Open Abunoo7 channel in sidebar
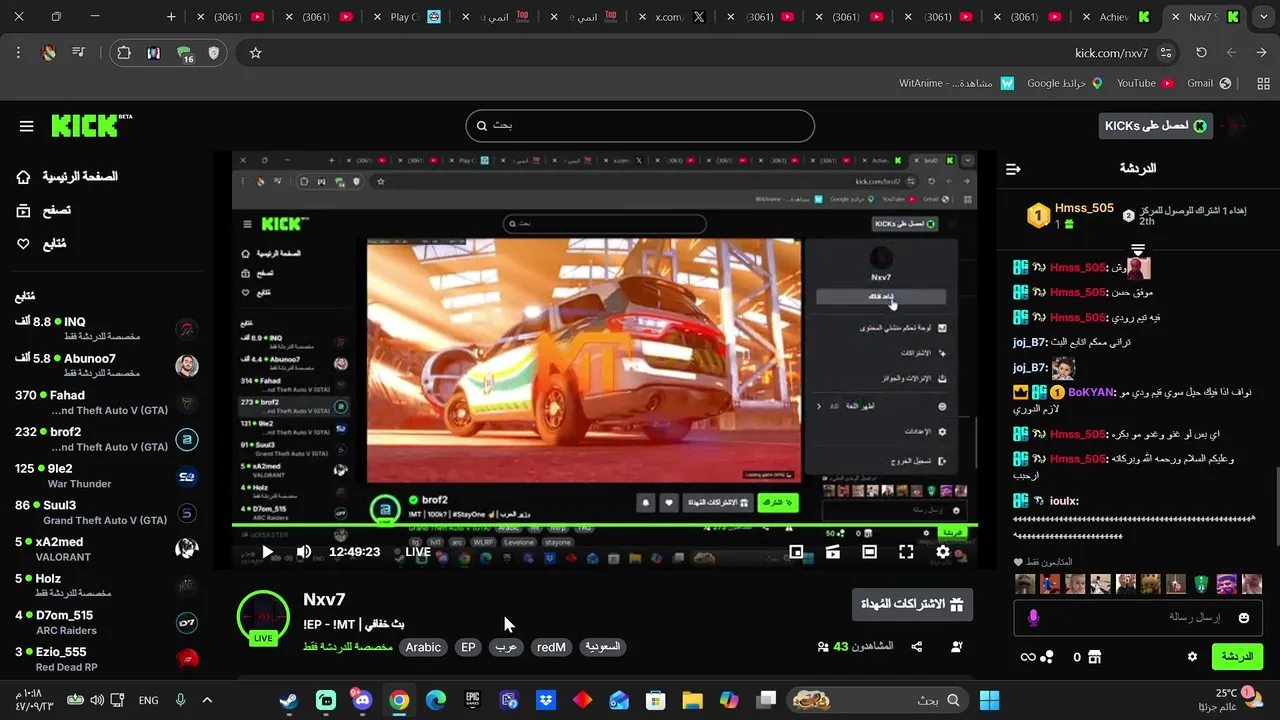This screenshot has height=720, width=1280. pyautogui.click(x=106, y=365)
